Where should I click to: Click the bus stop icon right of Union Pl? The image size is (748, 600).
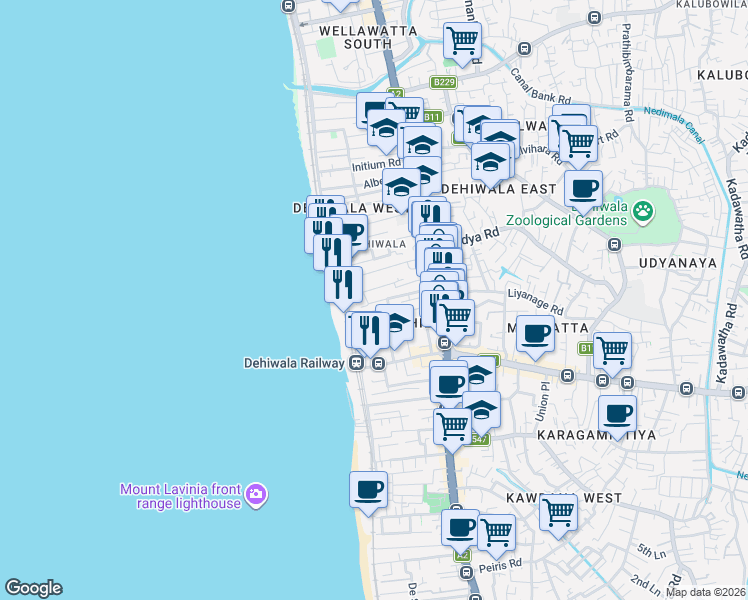coord(567,376)
